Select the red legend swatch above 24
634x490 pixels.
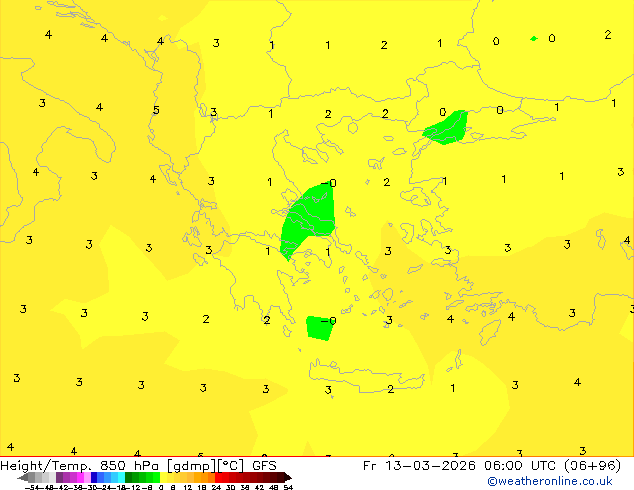pyautogui.click(x=218, y=477)
